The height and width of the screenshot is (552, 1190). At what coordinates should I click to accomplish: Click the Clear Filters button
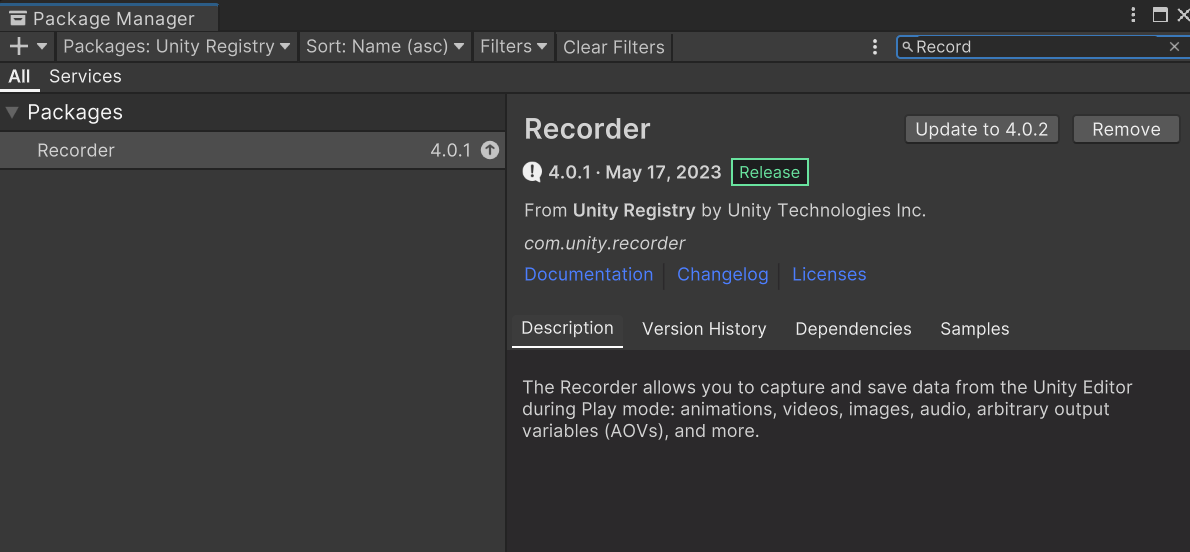click(614, 47)
